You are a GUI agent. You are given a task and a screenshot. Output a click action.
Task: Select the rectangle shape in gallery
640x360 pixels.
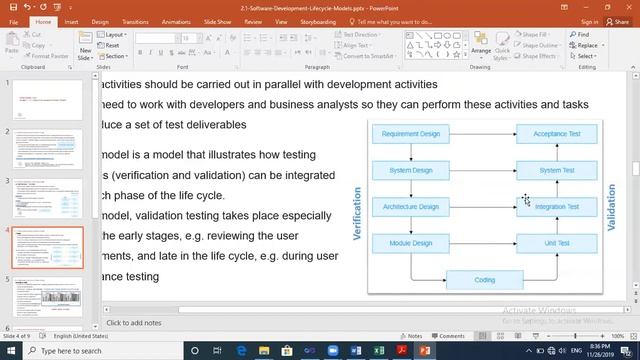pos(438,36)
